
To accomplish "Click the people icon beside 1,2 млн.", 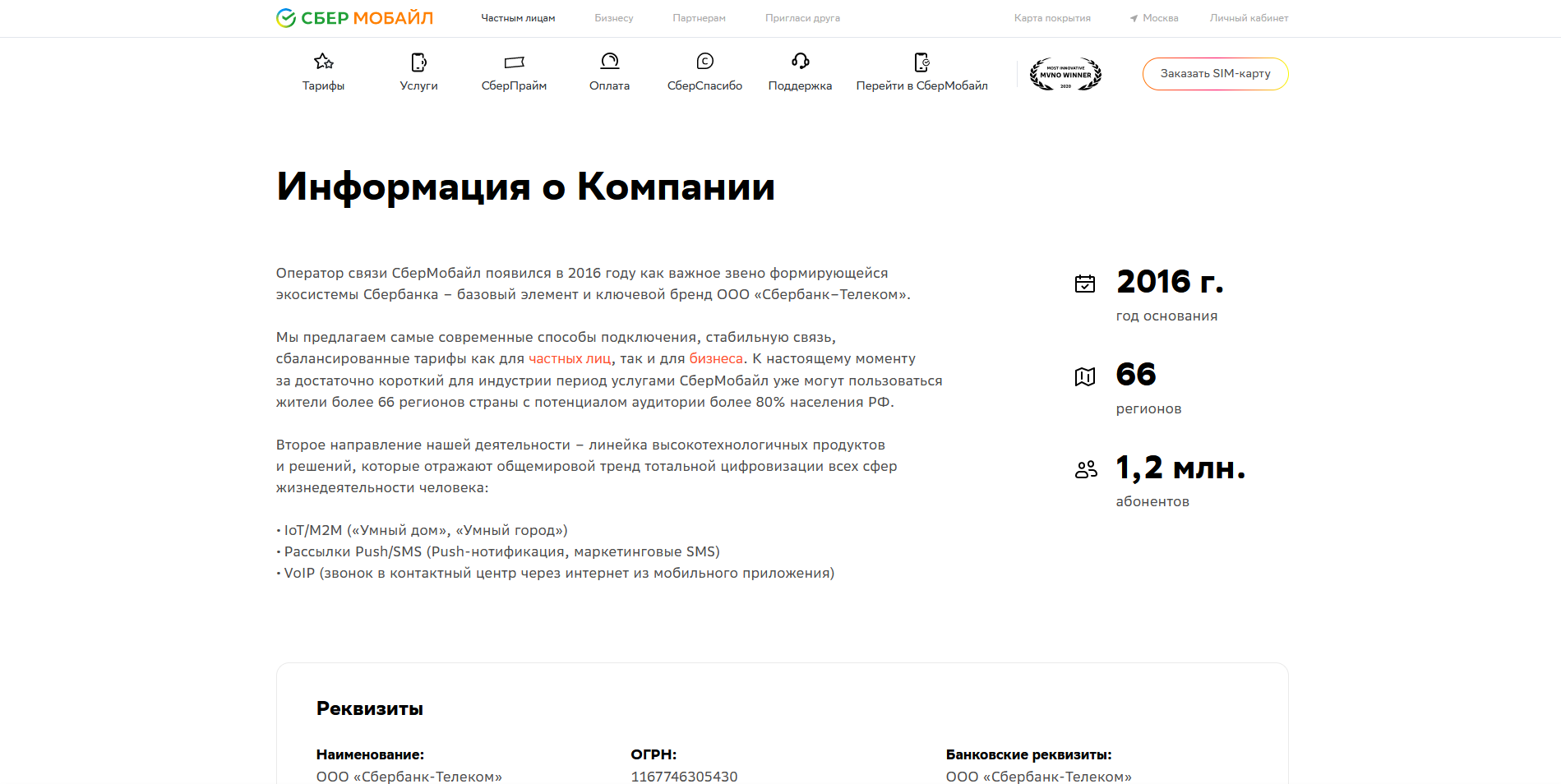I will point(1086,469).
